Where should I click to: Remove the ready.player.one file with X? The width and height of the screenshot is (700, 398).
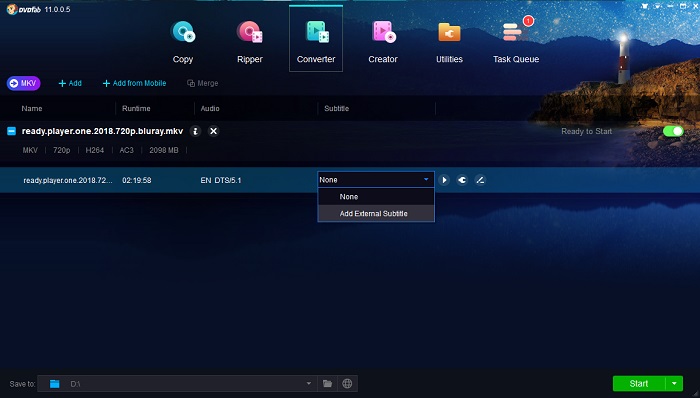[x=214, y=131]
